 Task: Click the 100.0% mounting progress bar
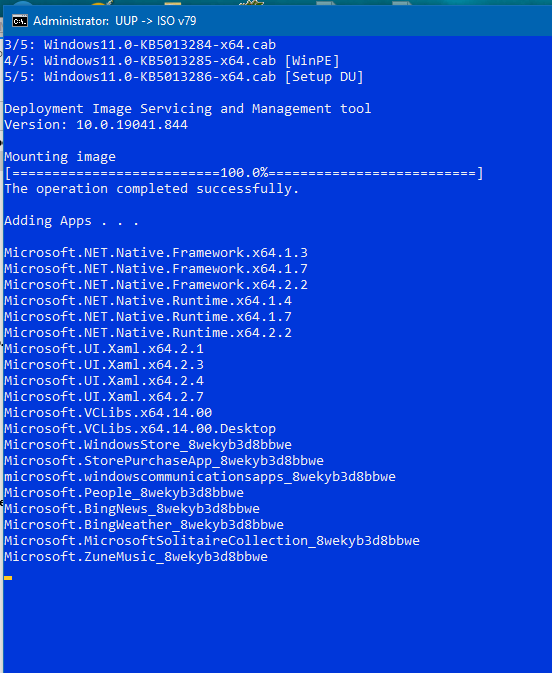[x=244, y=173]
